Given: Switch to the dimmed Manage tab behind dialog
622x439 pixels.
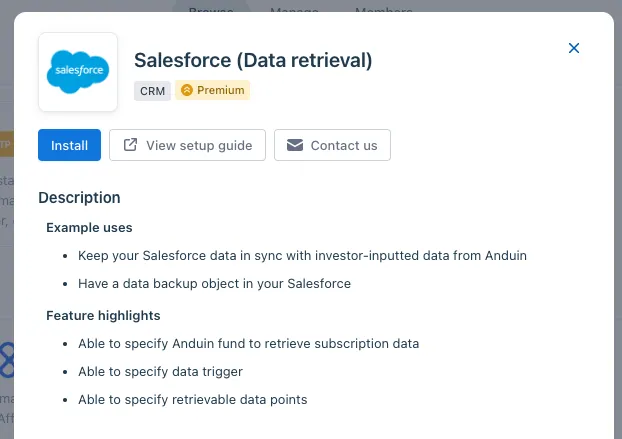Looking at the screenshot, I should coord(294,8).
